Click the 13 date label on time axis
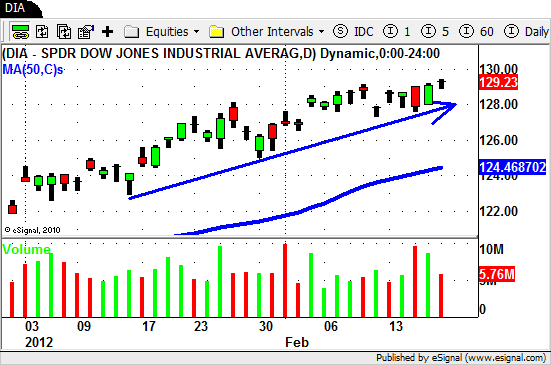Screen dimensions: 551x365 coord(396,326)
